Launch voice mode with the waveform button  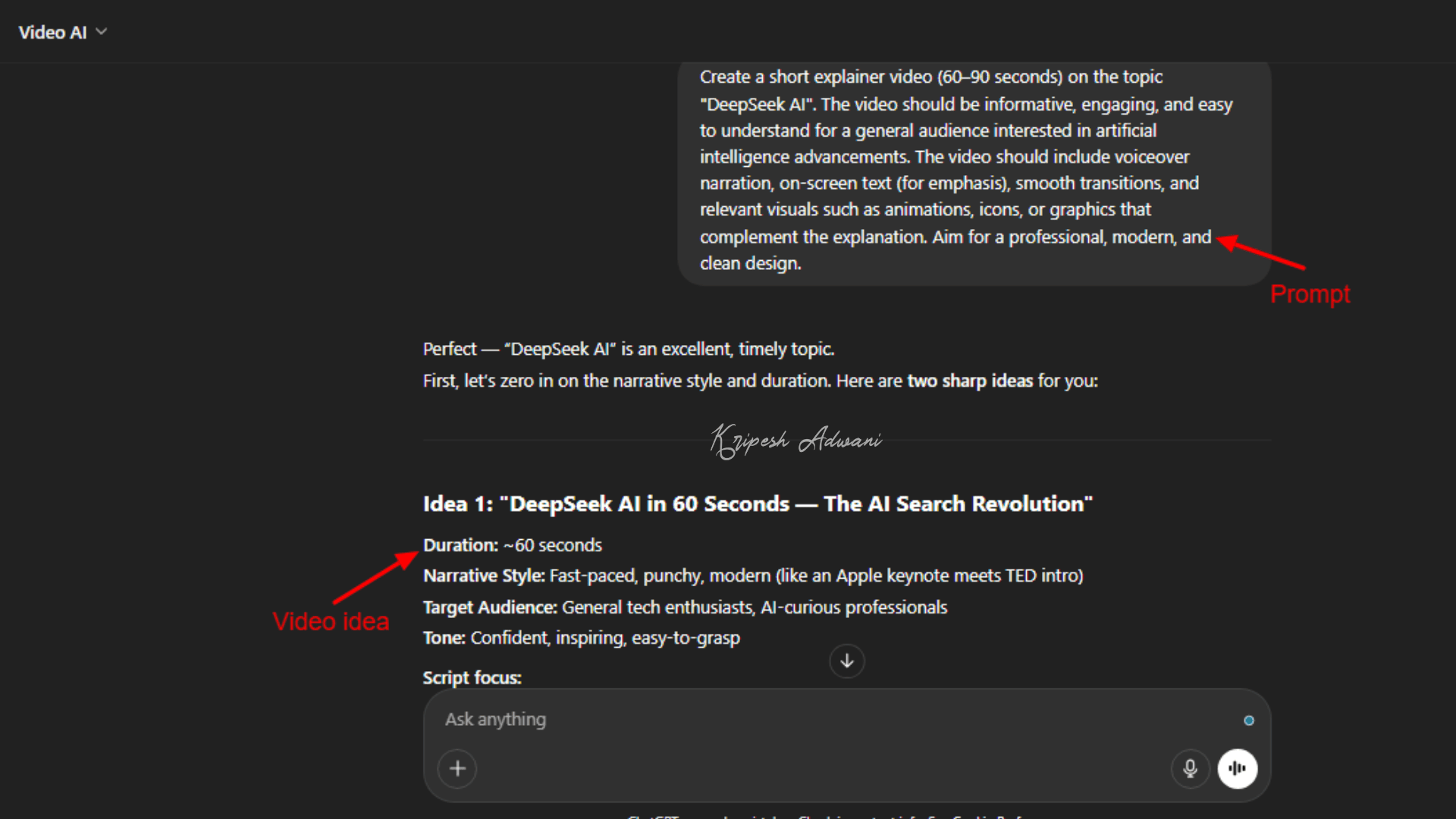pos(1237,768)
